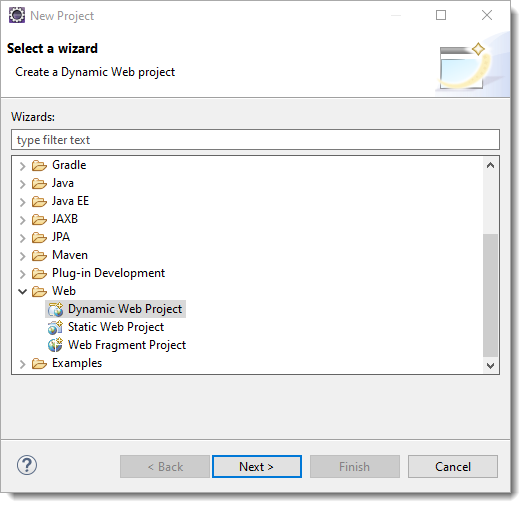Expand the Java EE category

[22, 202]
